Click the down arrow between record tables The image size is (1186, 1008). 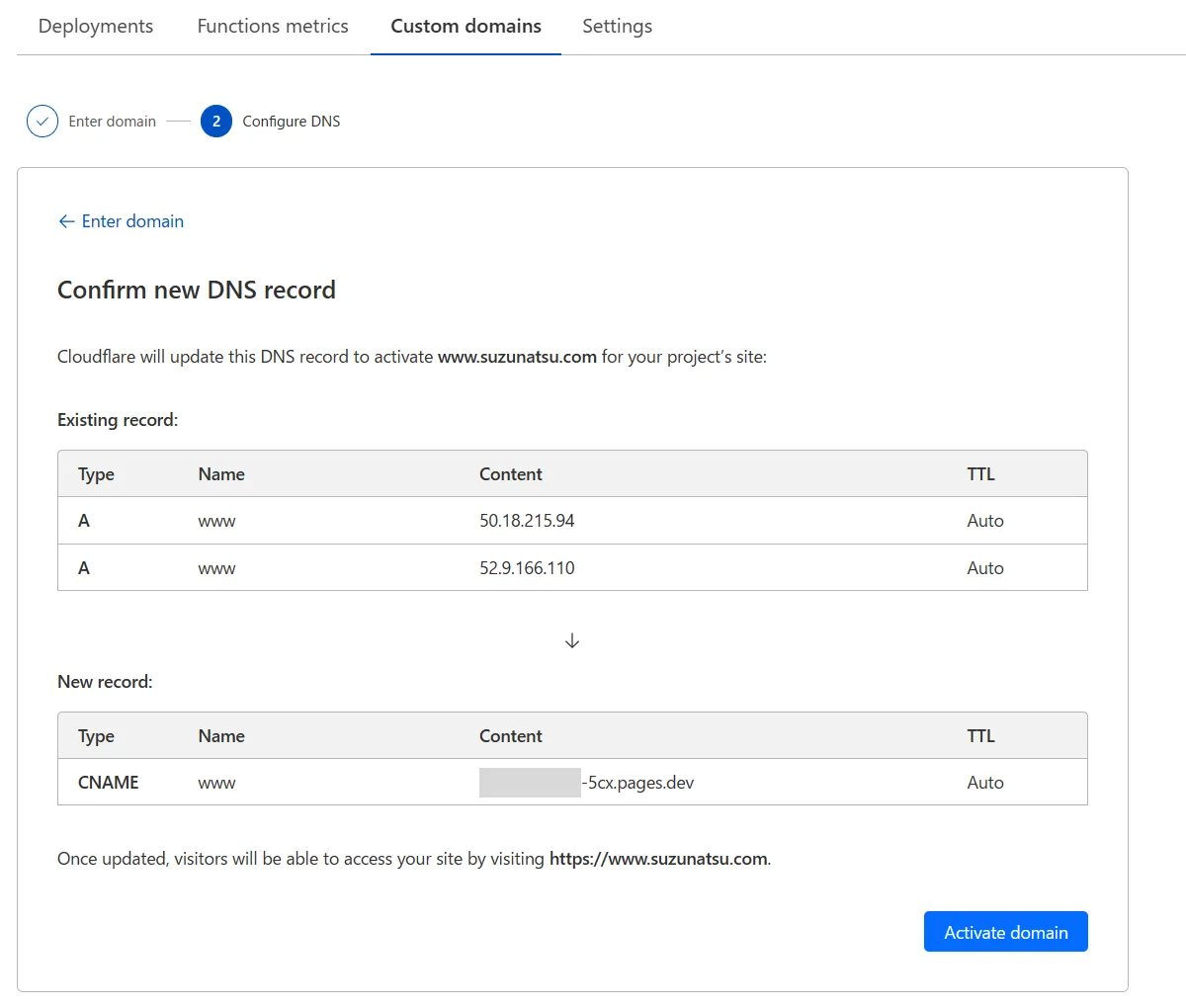tap(572, 641)
